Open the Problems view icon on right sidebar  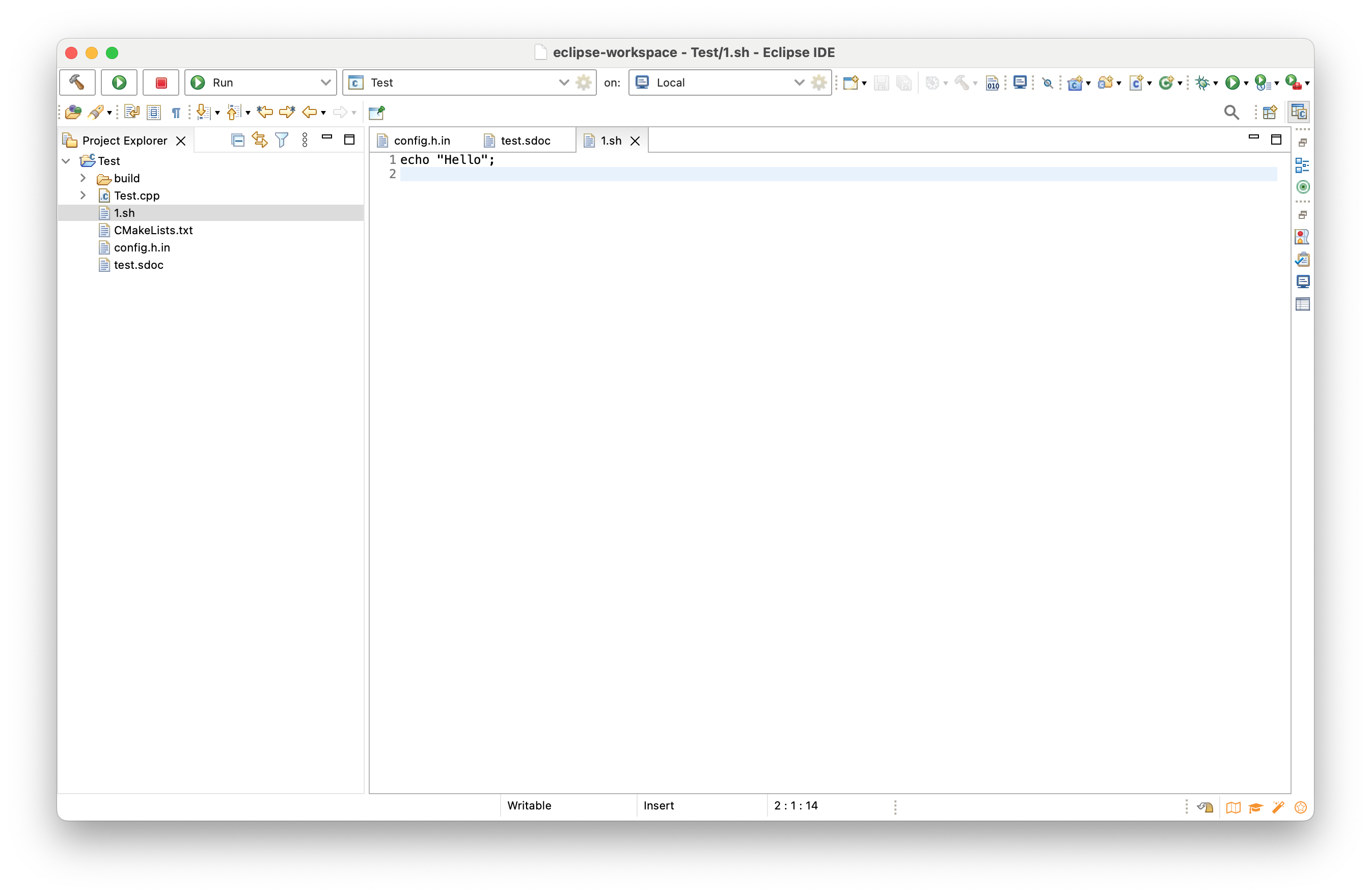(x=1302, y=260)
